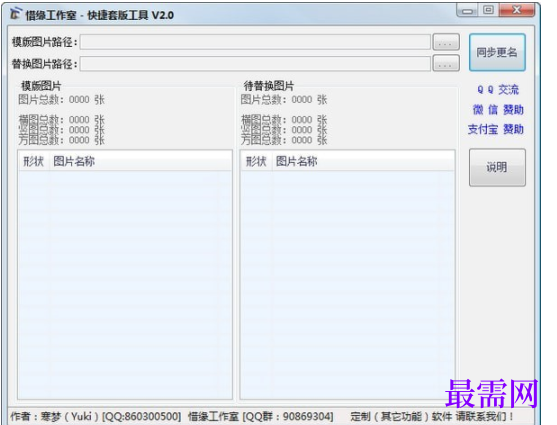557x425 pixels.
Task: Open the 微信 赞助 link
Action: 498,109
